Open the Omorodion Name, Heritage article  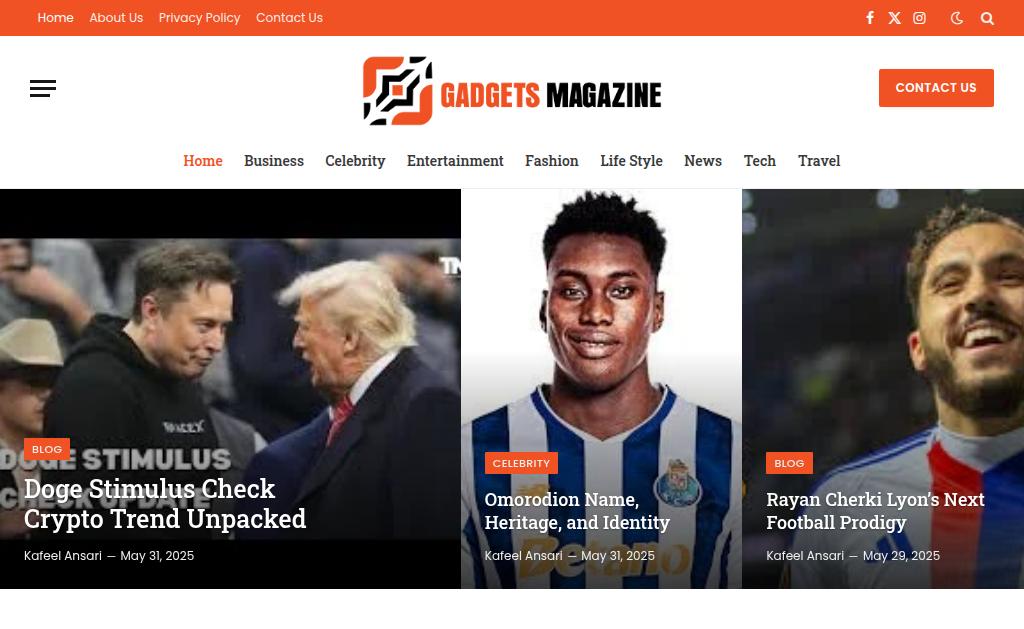[577, 511]
